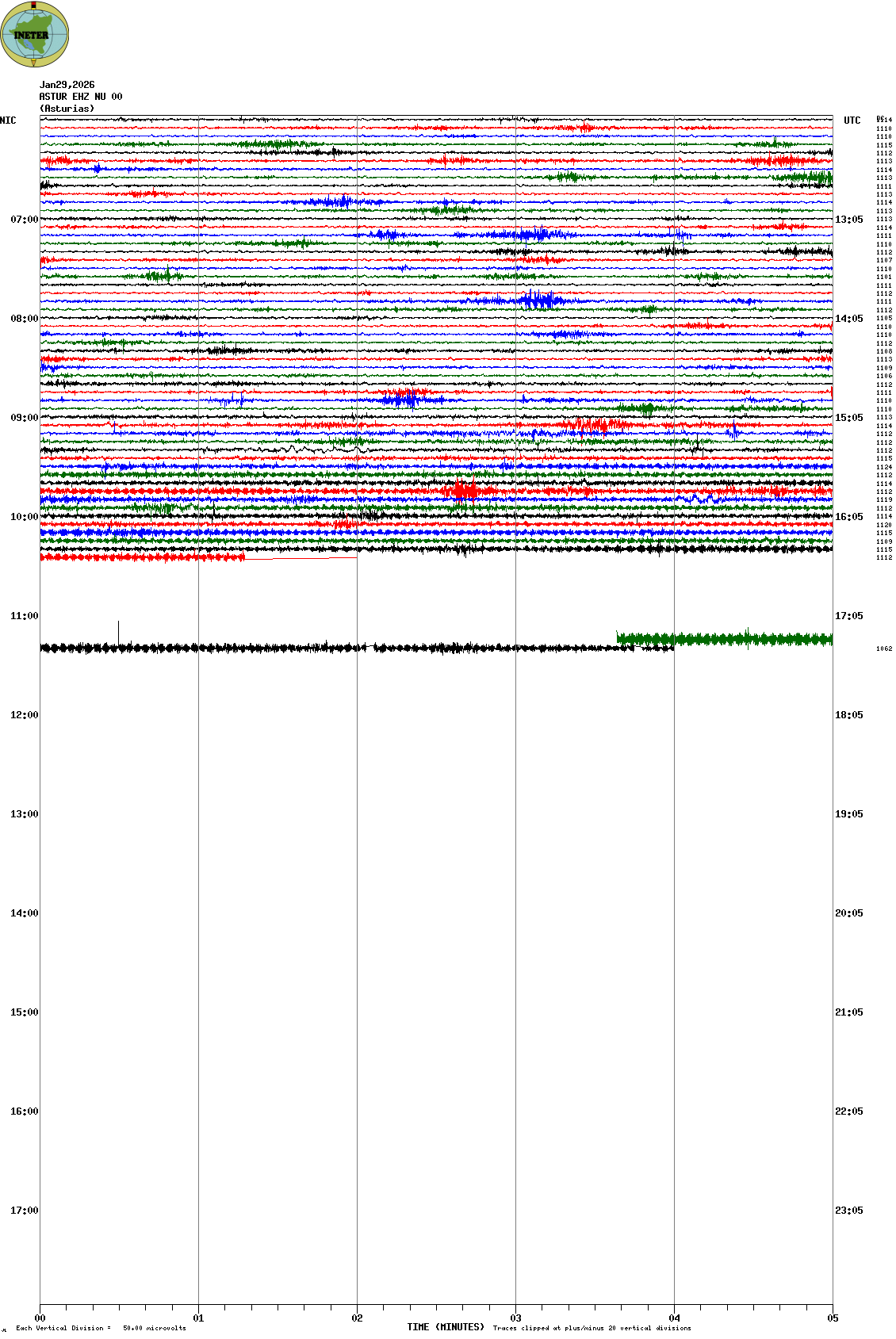Select the 23:05 UTC time label

click(848, 1211)
